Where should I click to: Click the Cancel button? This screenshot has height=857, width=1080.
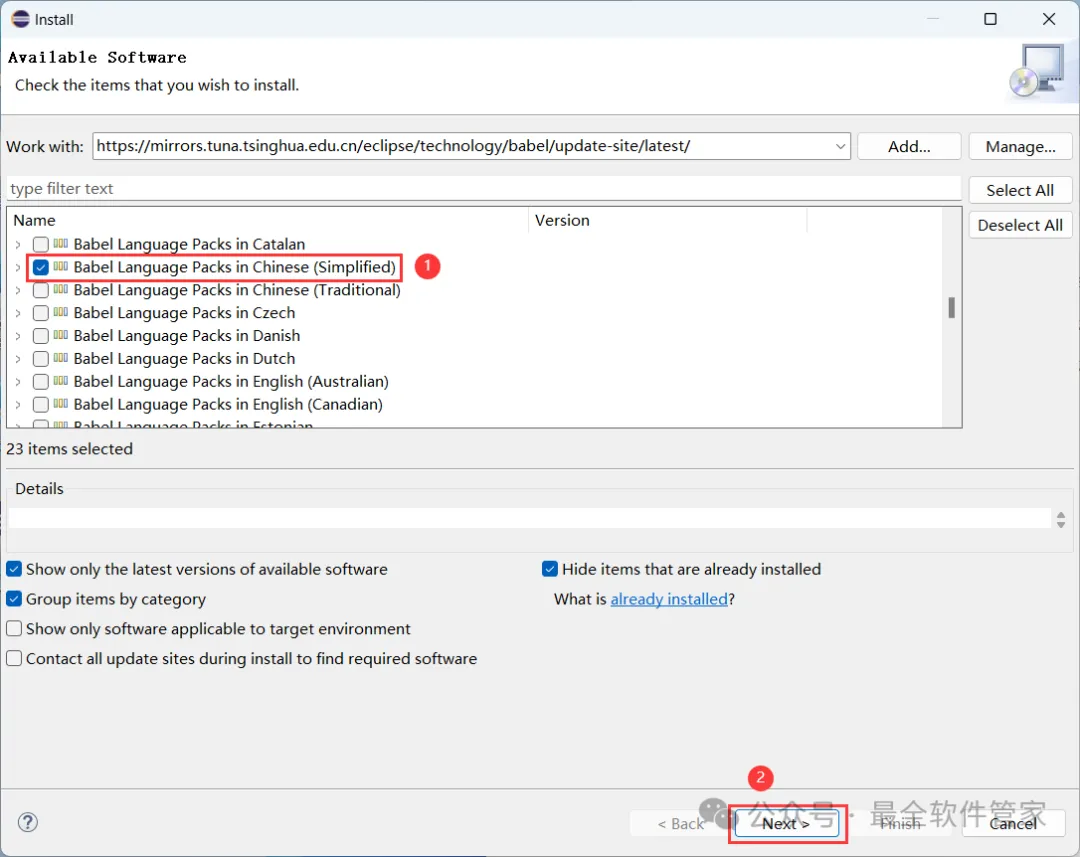(x=1013, y=823)
